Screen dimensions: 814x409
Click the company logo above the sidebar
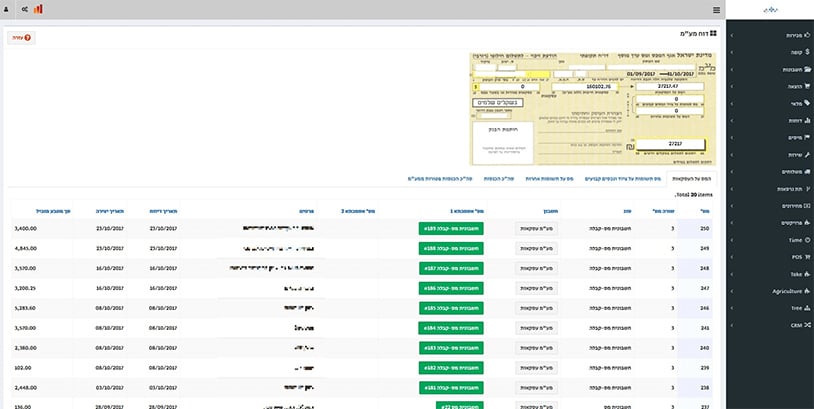[x=770, y=10]
